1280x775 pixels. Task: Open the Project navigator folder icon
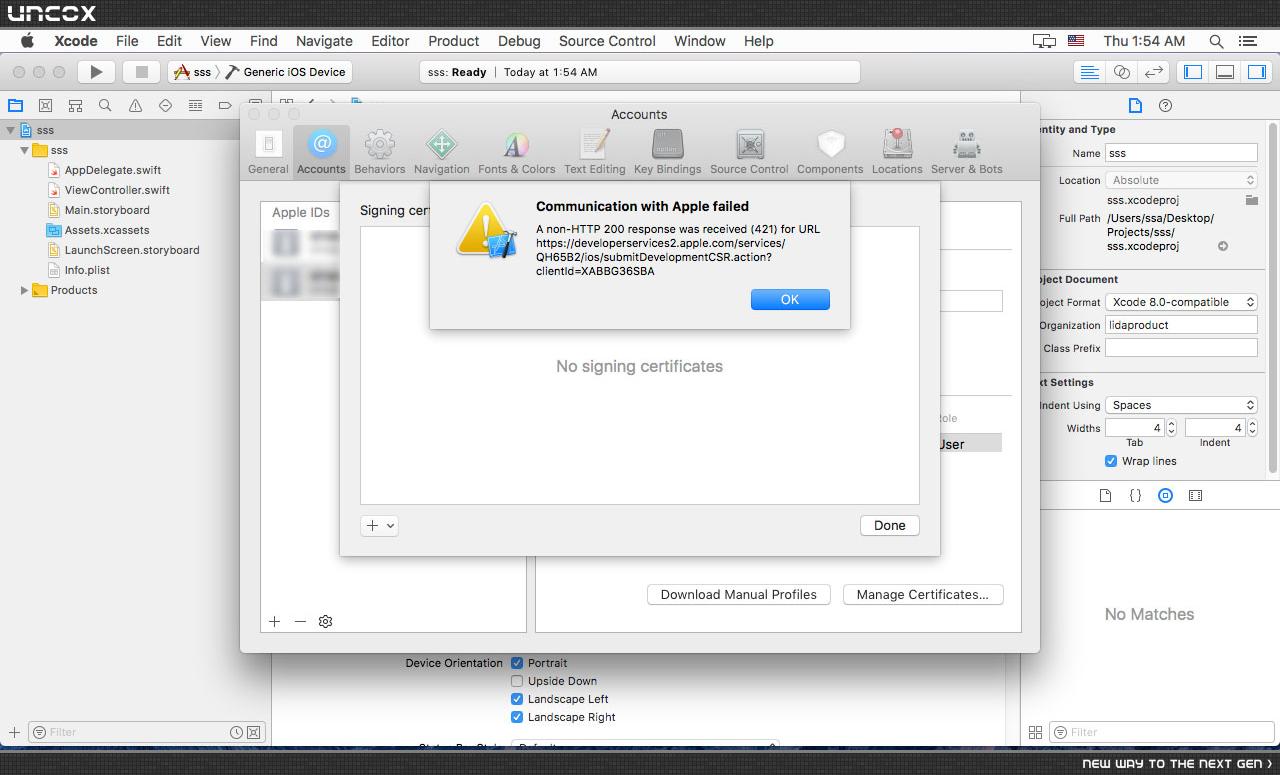pos(15,105)
